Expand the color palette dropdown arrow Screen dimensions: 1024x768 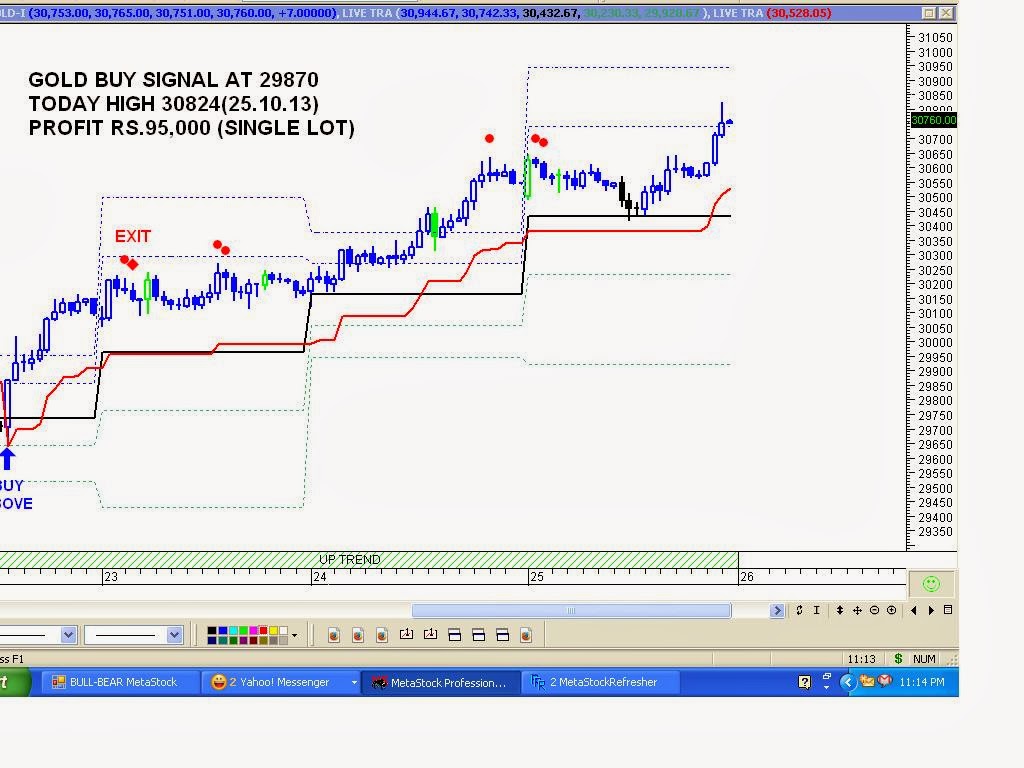coord(293,634)
